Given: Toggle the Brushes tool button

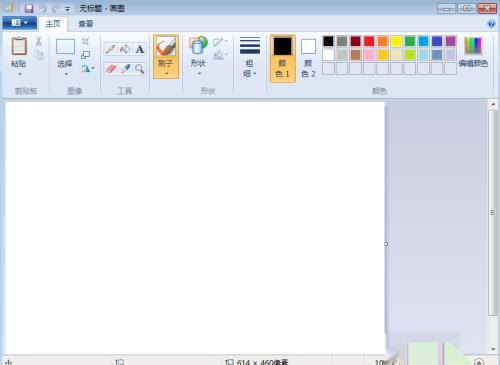Looking at the screenshot, I should pyautogui.click(x=166, y=57).
